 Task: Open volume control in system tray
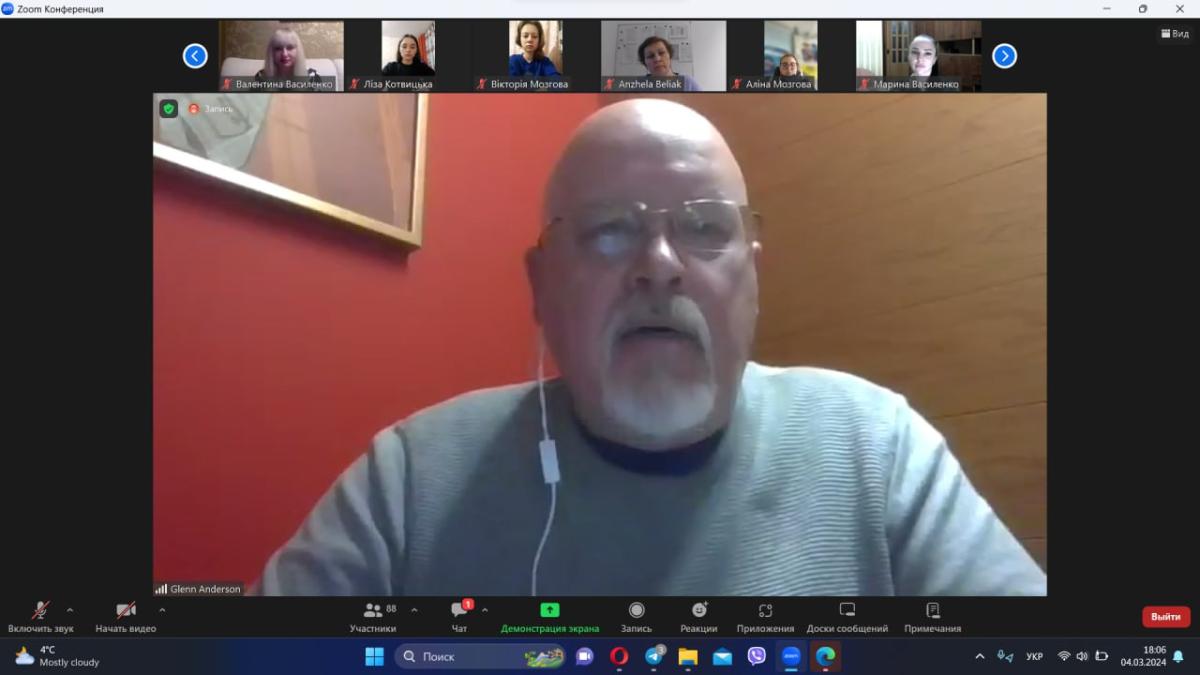pos(1082,656)
